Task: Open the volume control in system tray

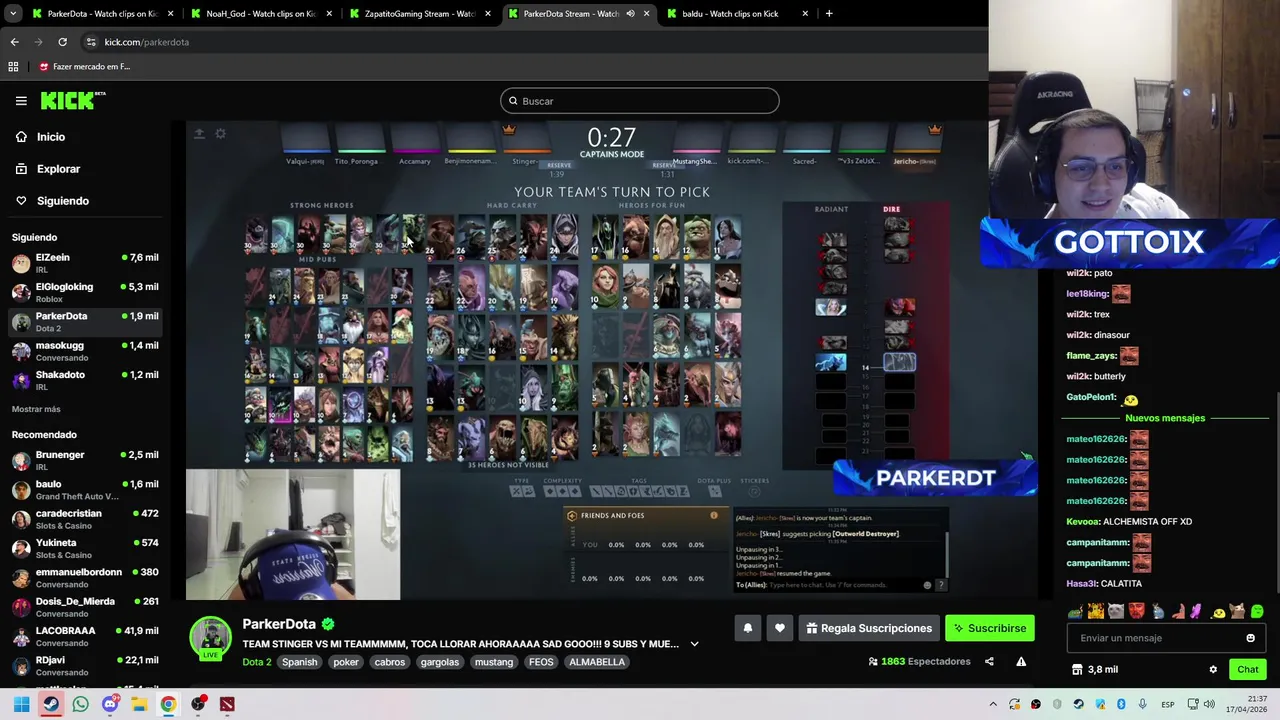Action: (1209, 704)
